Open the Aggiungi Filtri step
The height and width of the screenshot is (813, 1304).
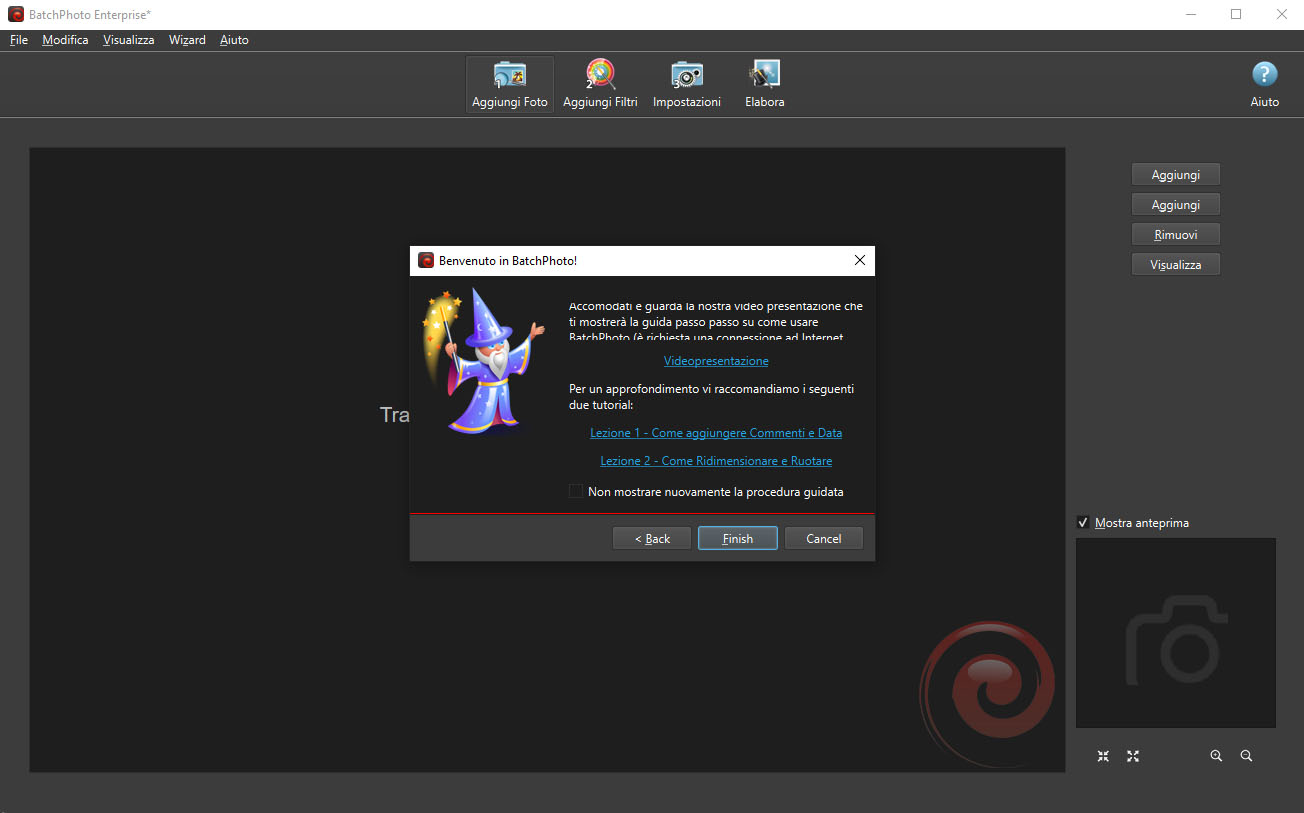pos(600,84)
